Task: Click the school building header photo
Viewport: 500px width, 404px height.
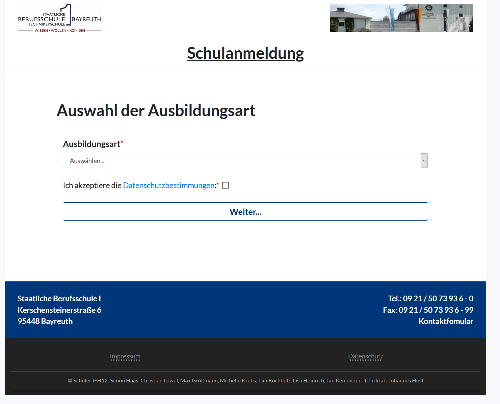Action: tap(401, 18)
